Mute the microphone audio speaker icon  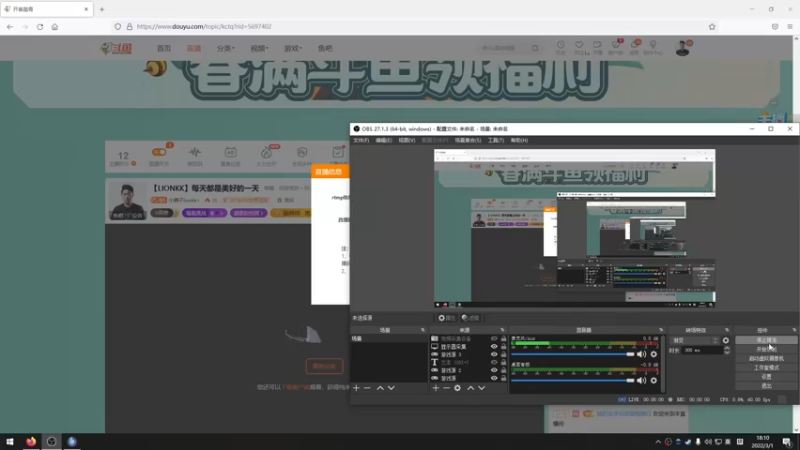point(642,354)
